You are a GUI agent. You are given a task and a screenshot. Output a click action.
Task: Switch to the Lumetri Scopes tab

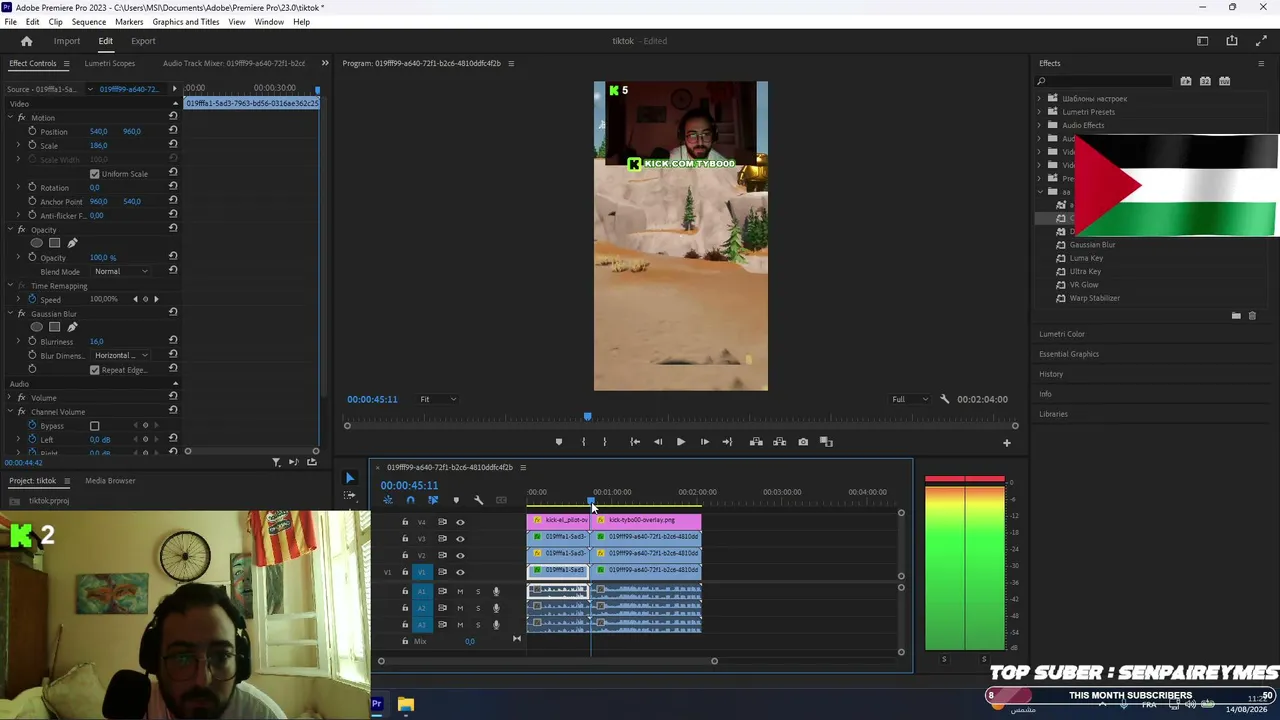tap(110, 63)
